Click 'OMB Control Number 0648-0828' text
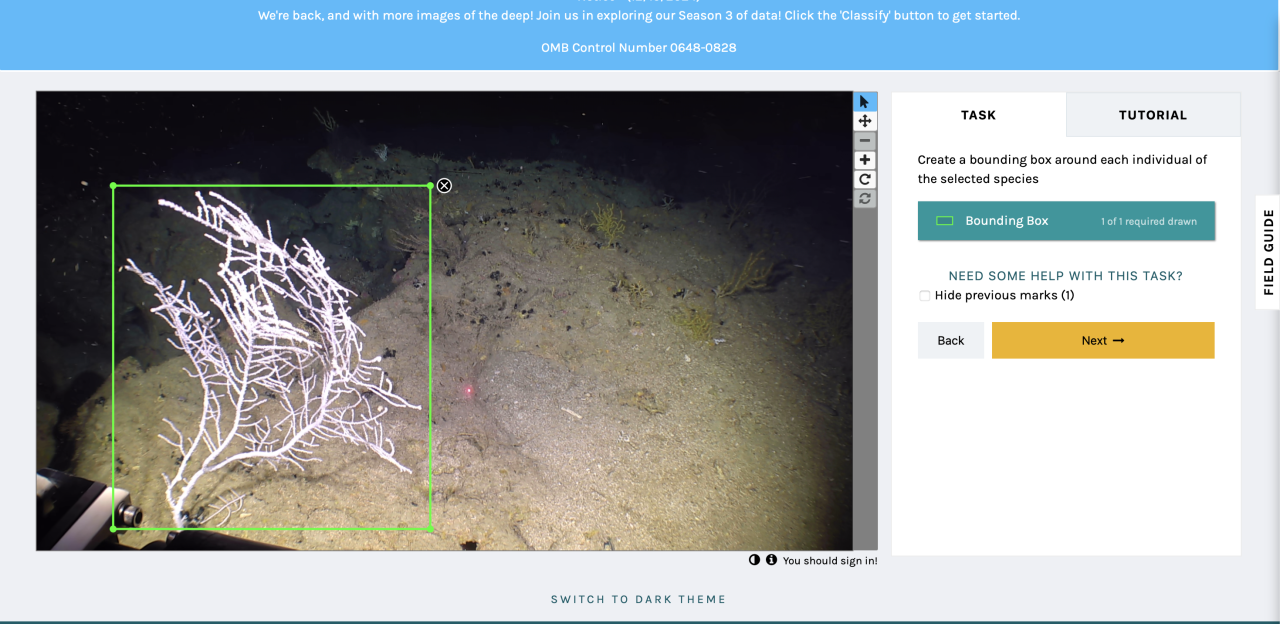The width and height of the screenshot is (1280, 624). pyautogui.click(x=639, y=47)
